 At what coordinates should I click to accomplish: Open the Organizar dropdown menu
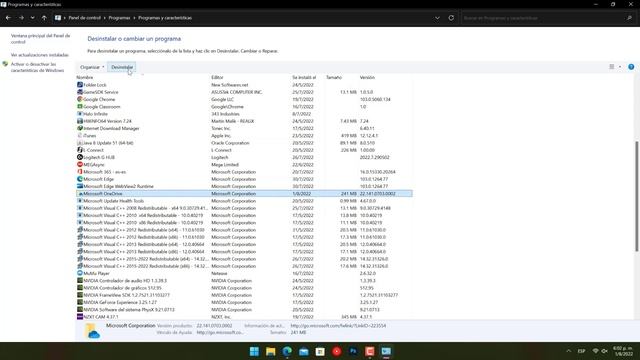click(92, 67)
